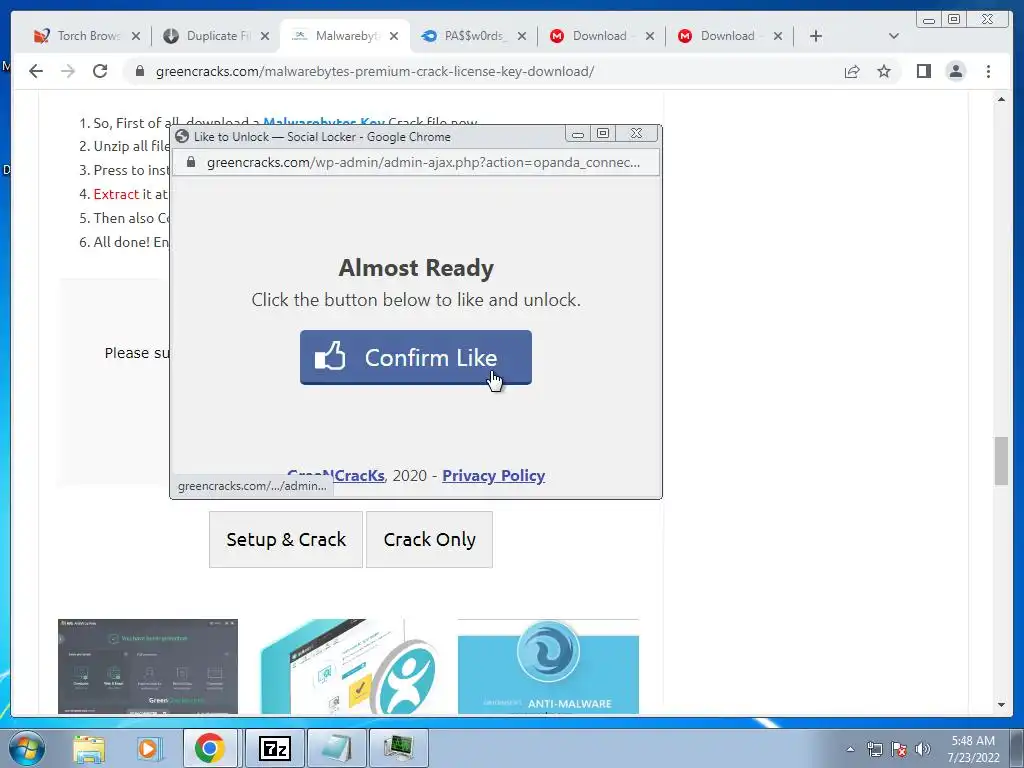Click the Crack Only button
Image resolution: width=1024 pixels, height=768 pixels.
point(429,539)
